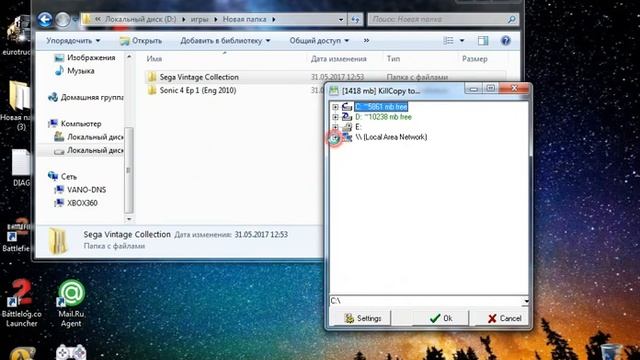640x360 pixels.
Task: Open KillCopy Settings
Action: point(362,318)
